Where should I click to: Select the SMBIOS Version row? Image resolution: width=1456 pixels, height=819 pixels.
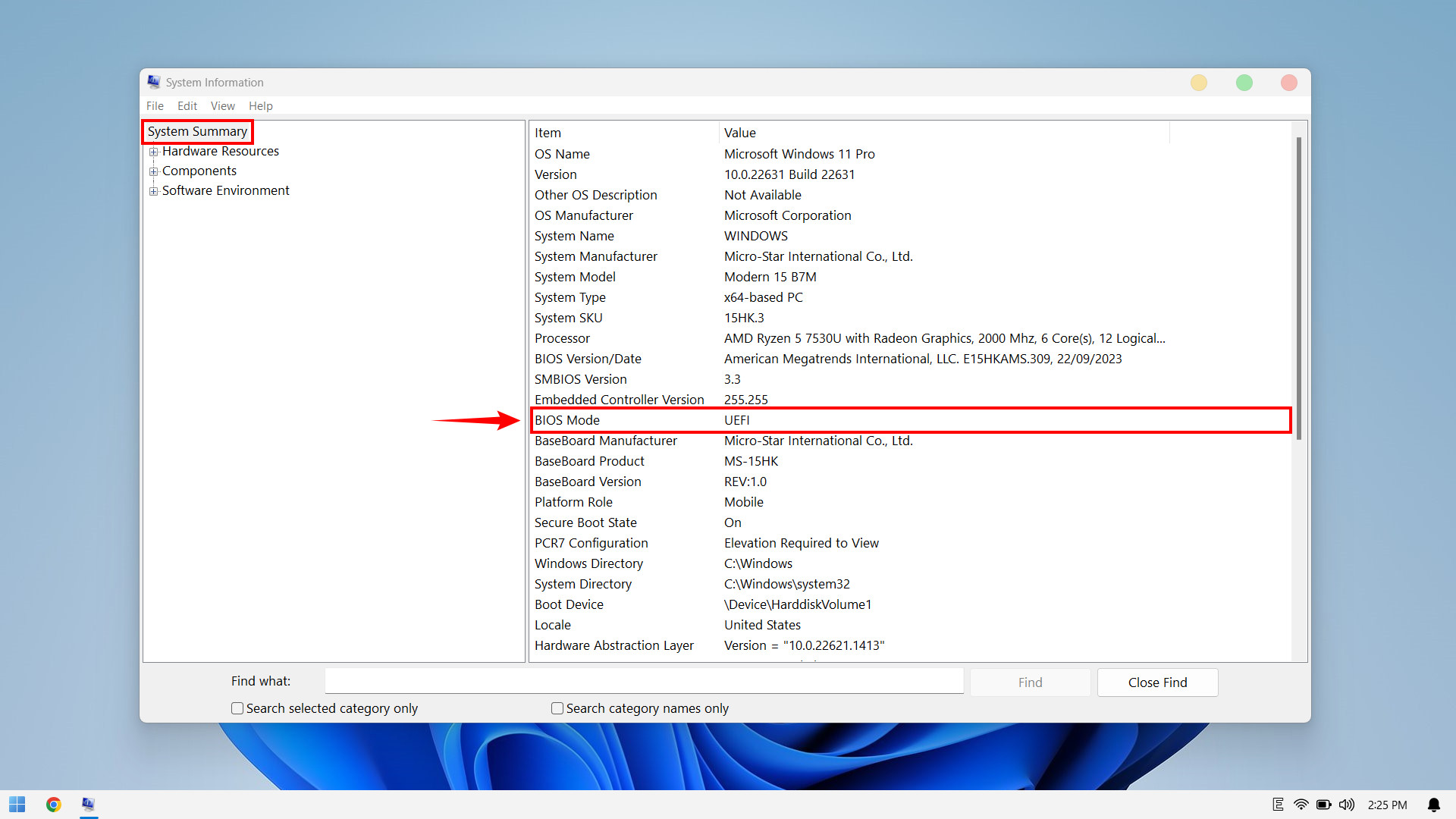click(x=910, y=379)
